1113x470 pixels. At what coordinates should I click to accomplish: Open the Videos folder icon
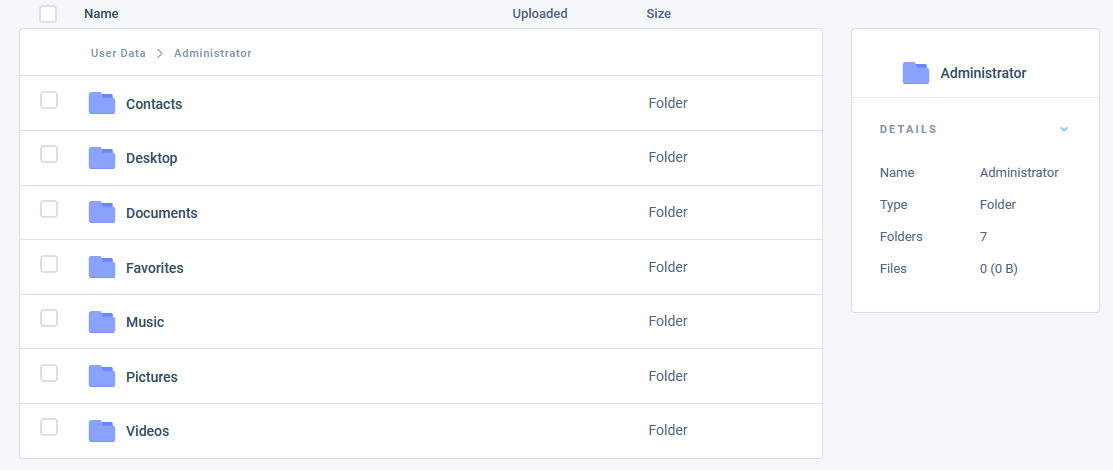[x=102, y=431]
